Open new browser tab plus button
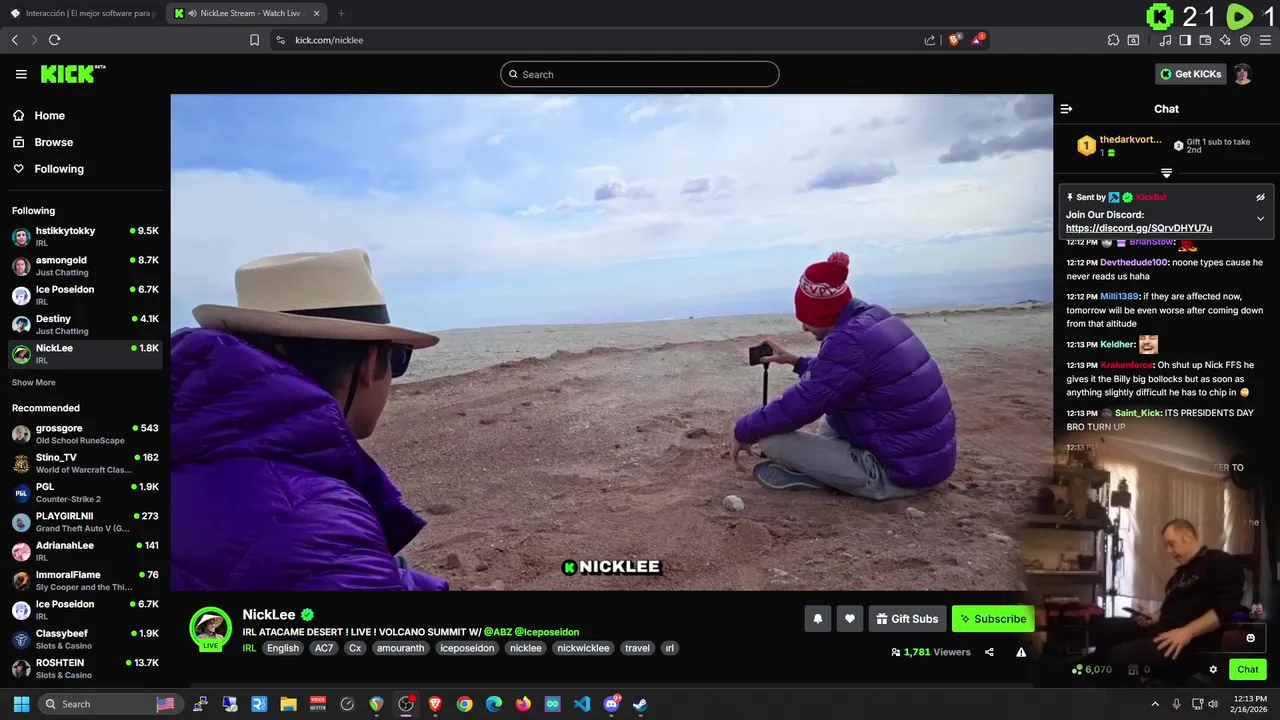 (x=341, y=13)
